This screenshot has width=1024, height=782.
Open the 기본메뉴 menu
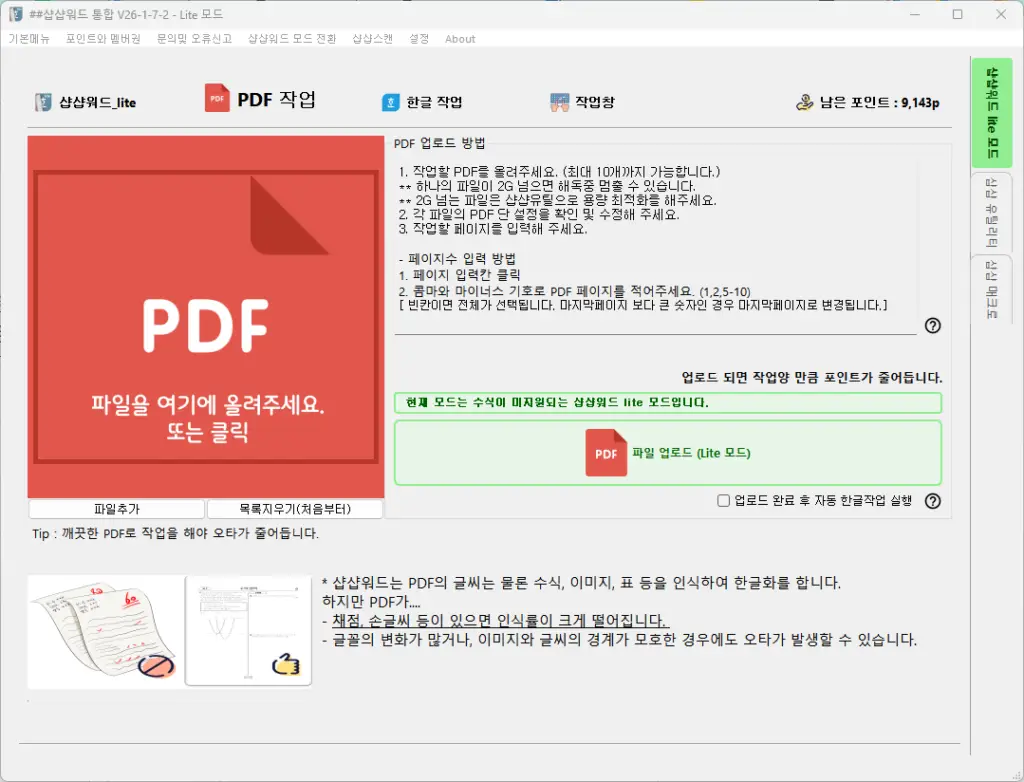[30, 39]
